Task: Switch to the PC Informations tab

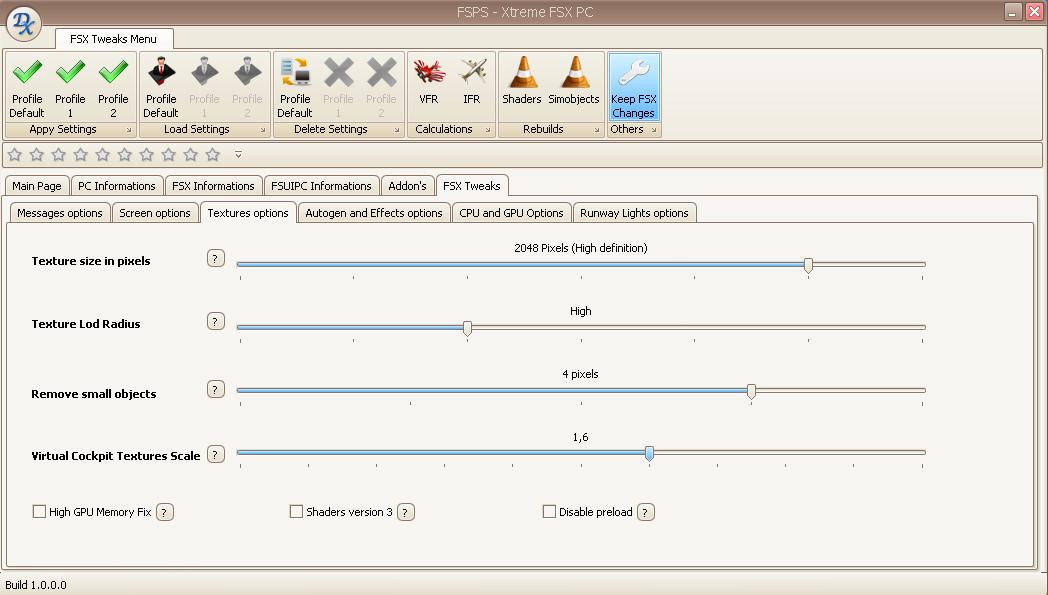Action: pos(116,186)
